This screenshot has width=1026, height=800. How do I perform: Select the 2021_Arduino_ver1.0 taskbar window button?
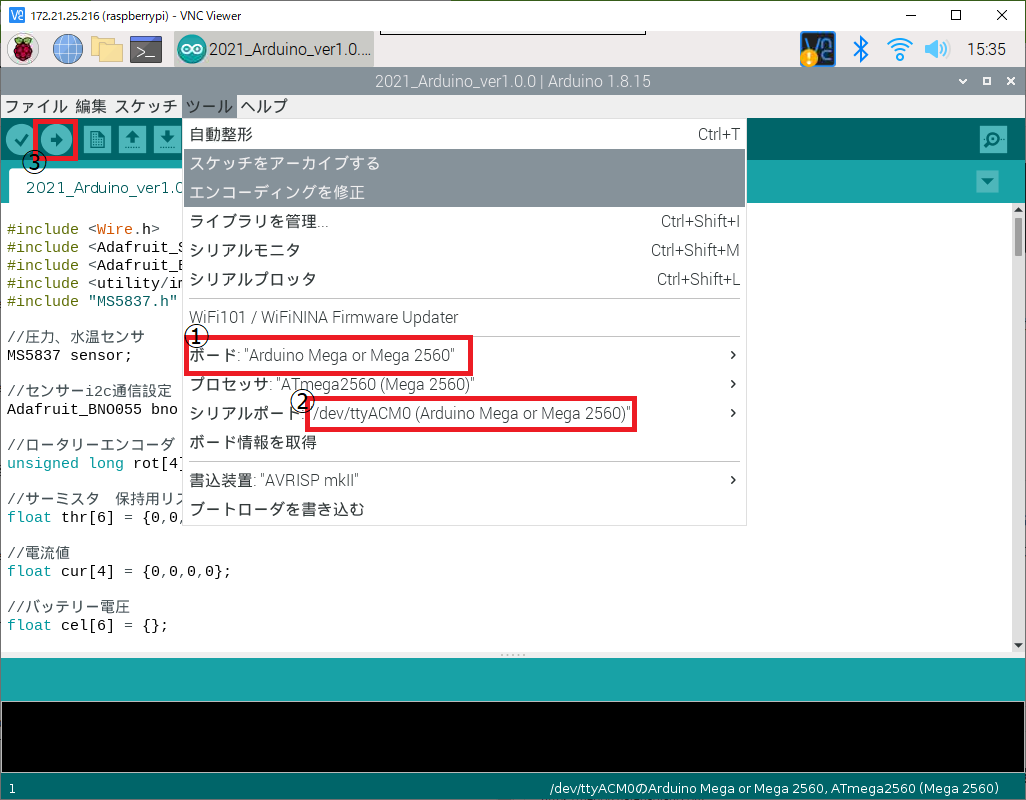pos(274,49)
